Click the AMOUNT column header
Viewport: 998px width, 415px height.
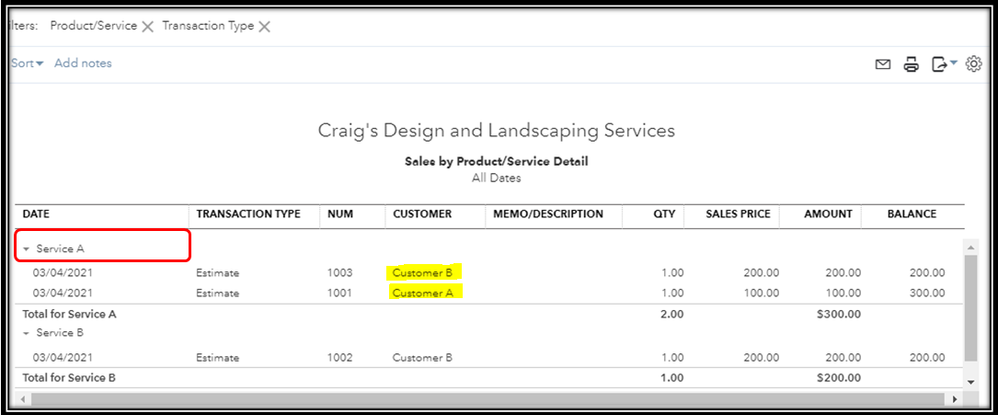click(x=829, y=215)
